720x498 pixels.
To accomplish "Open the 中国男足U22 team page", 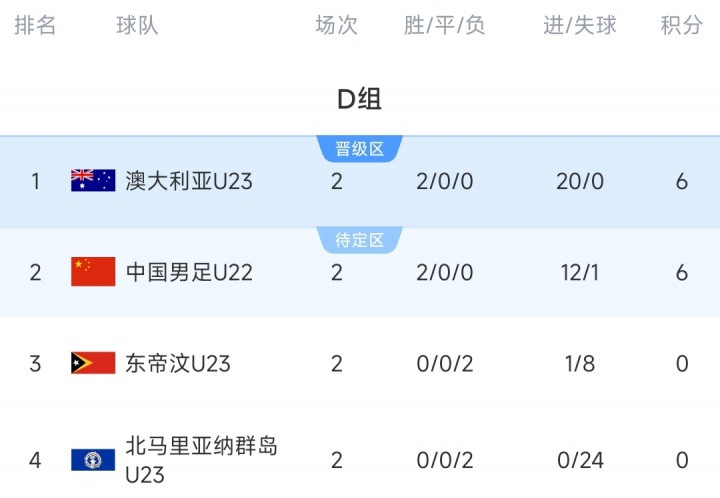I will 189,272.
